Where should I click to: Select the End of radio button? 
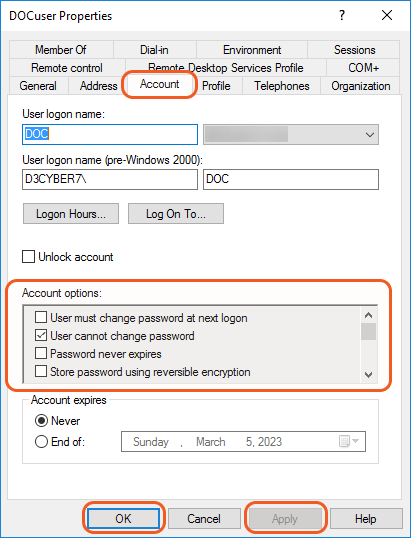point(41,442)
